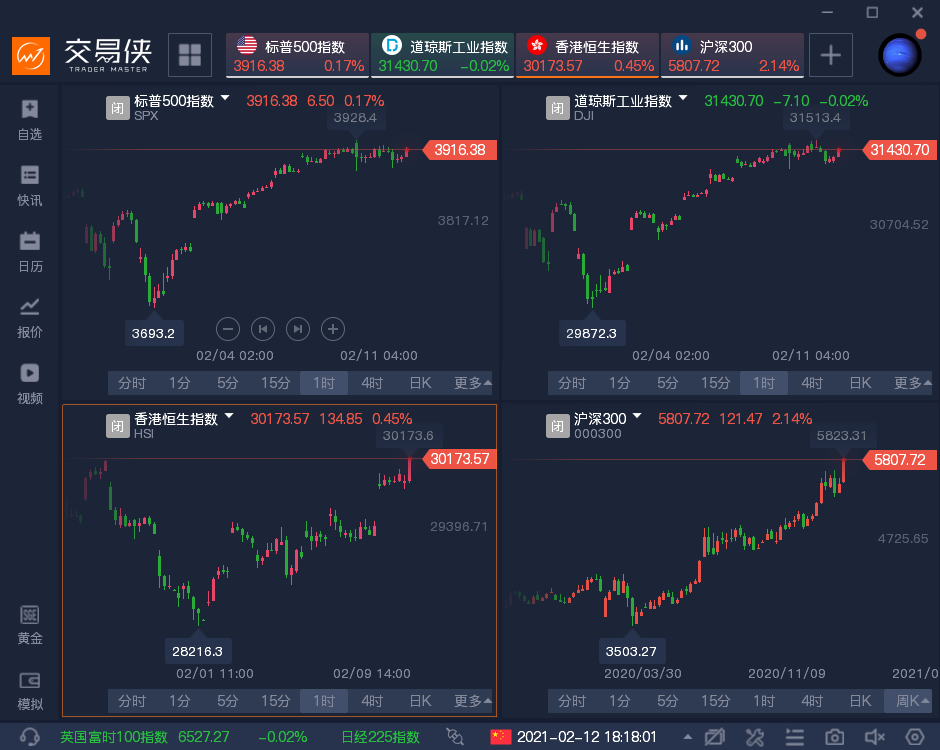Click the list lines icon in status bar
Screen dimensions: 940x750
point(794,736)
